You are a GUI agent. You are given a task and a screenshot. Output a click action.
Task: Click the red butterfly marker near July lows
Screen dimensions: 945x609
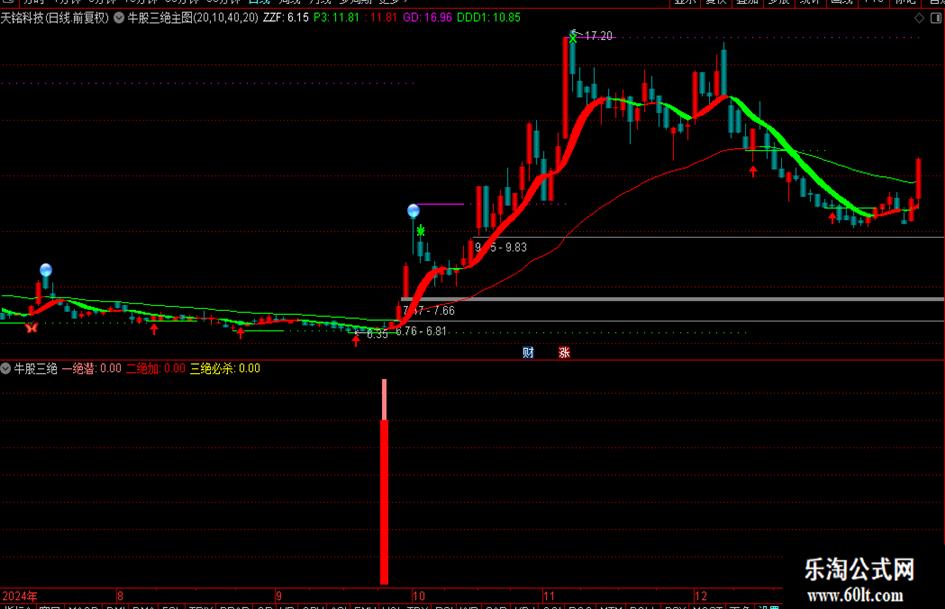31,327
